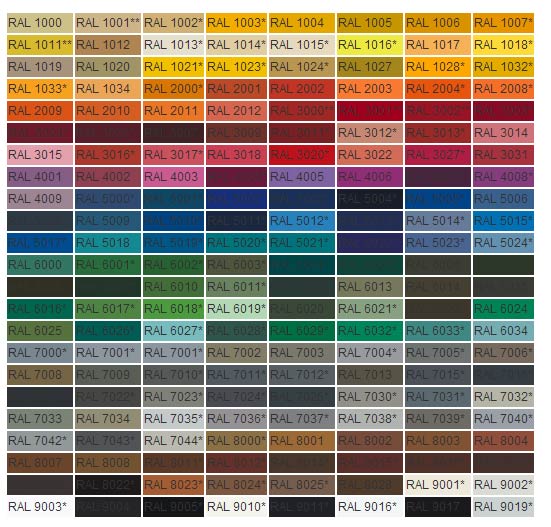Viewport: 551px width, 527px height.
Task: Choose the RAL 6010 grass green swatch
Action: click(x=173, y=287)
